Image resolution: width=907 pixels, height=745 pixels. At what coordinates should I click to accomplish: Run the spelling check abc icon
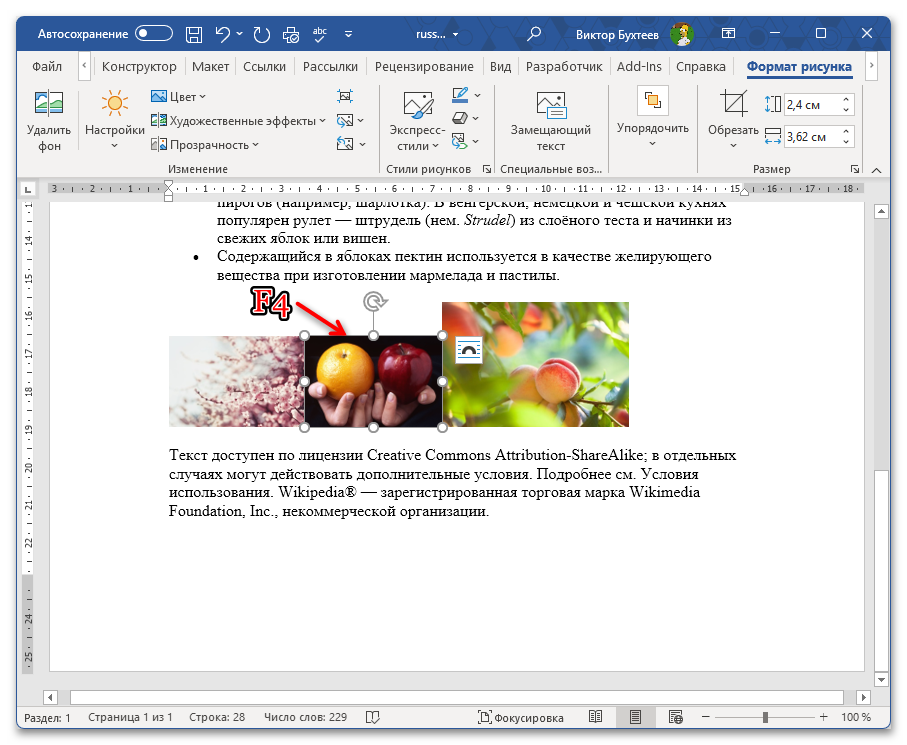(320, 34)
